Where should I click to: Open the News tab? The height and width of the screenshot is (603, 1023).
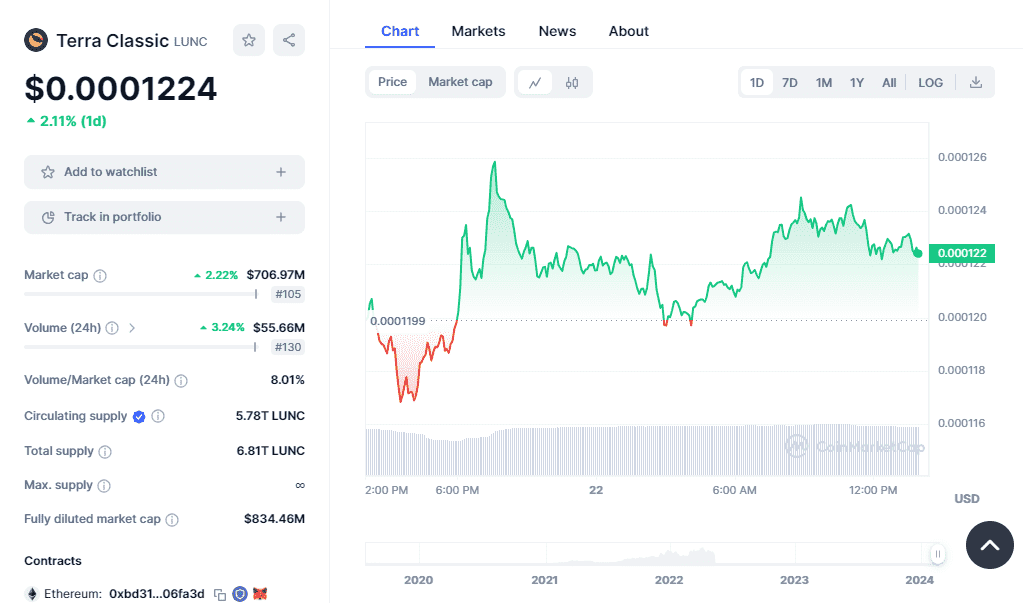(557, 31)
